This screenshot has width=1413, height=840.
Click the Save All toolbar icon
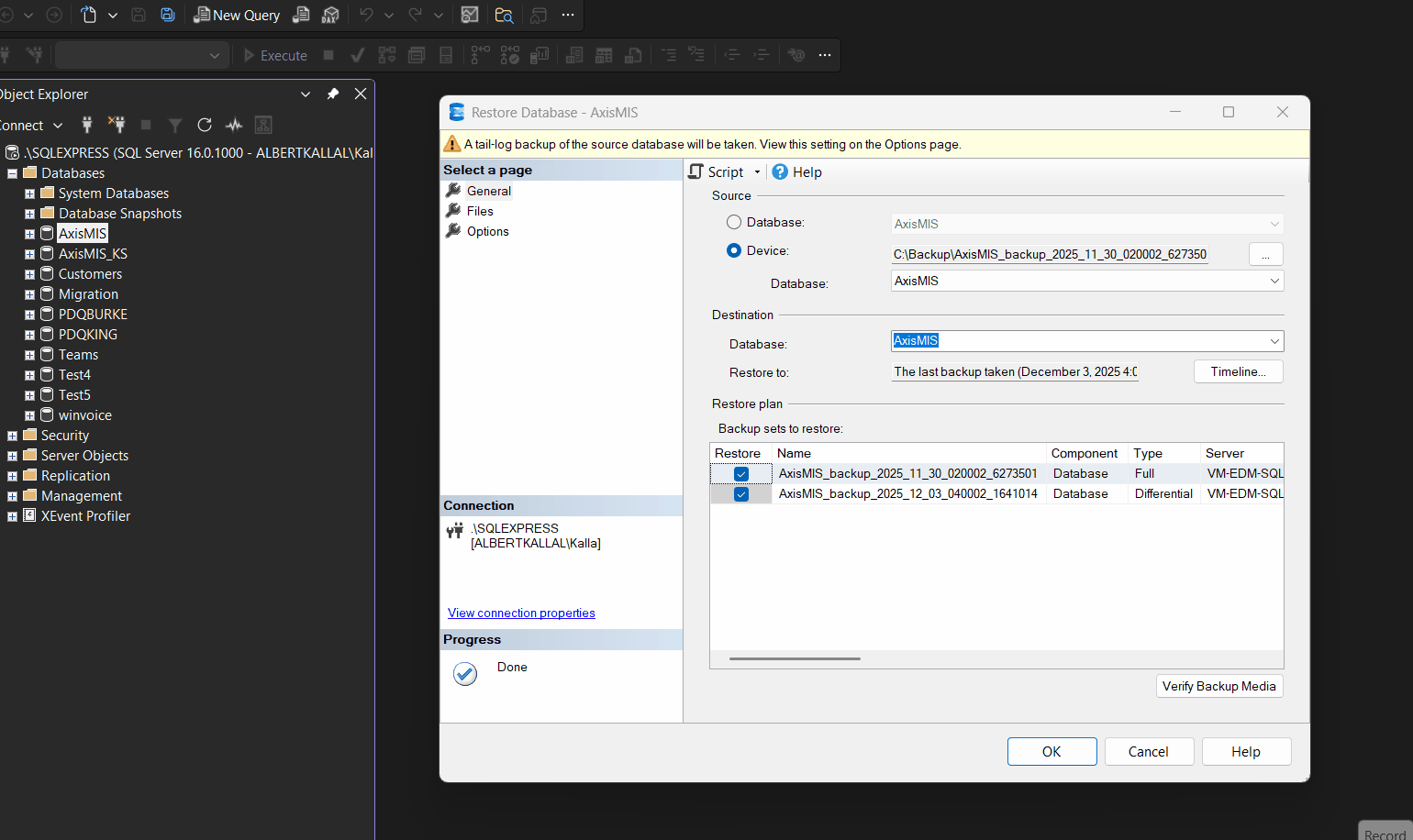pyautogui.click(x=167, y=15)
